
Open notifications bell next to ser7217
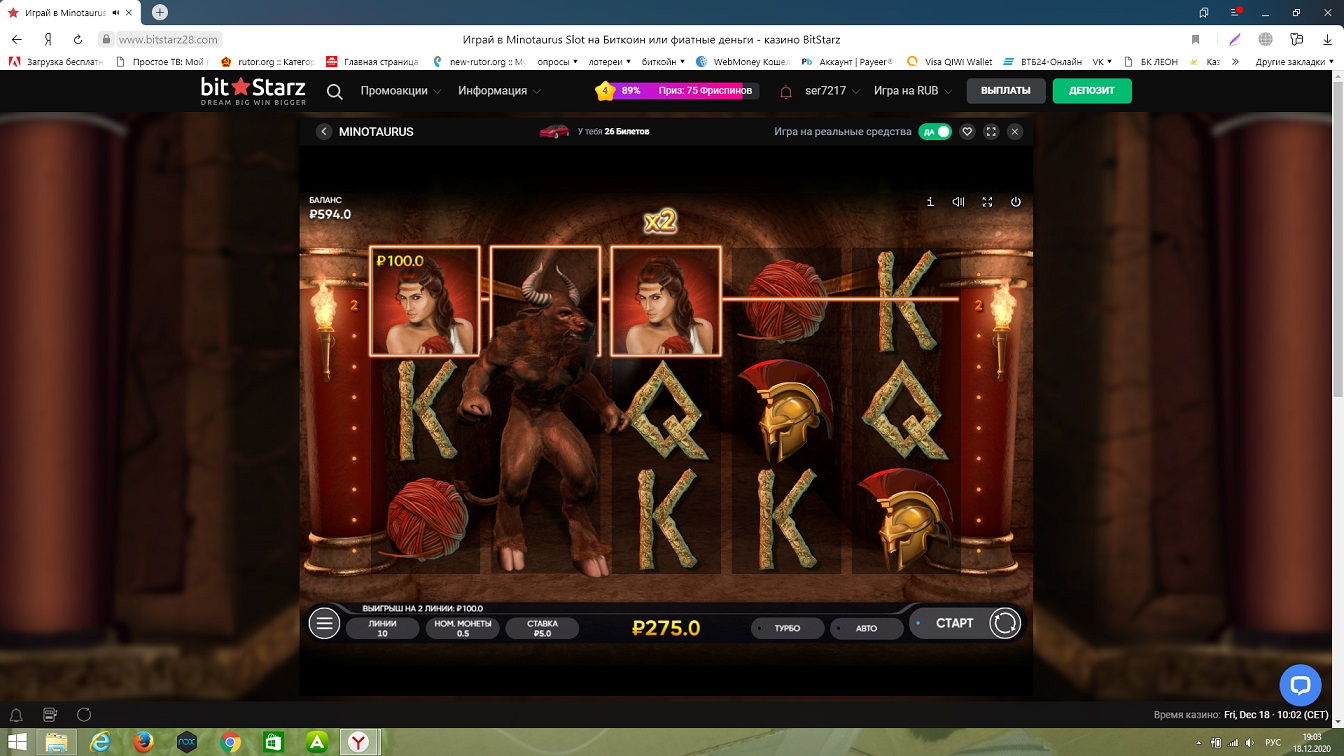[x=786, y=91]
